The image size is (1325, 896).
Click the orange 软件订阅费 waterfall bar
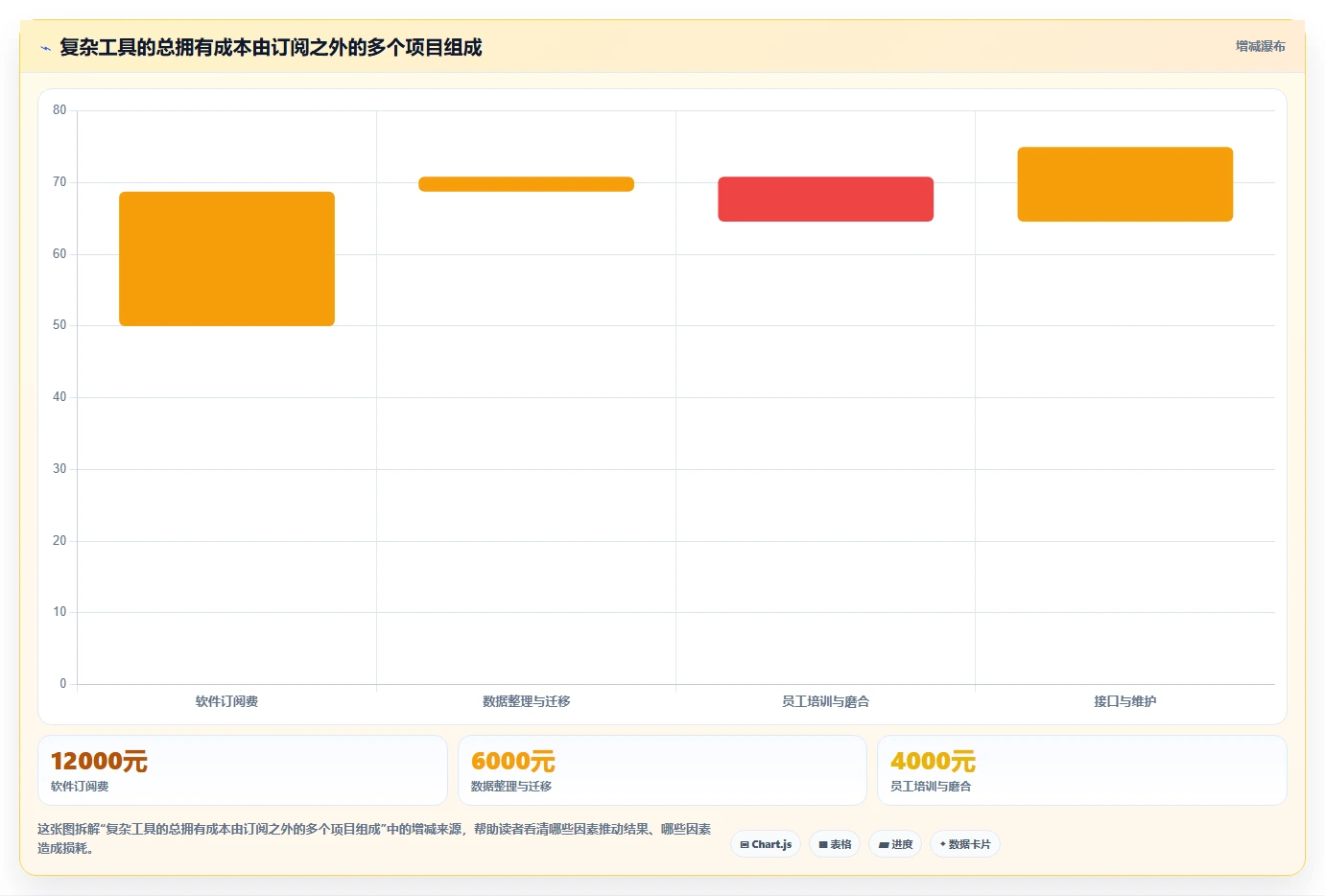(226, 259)
